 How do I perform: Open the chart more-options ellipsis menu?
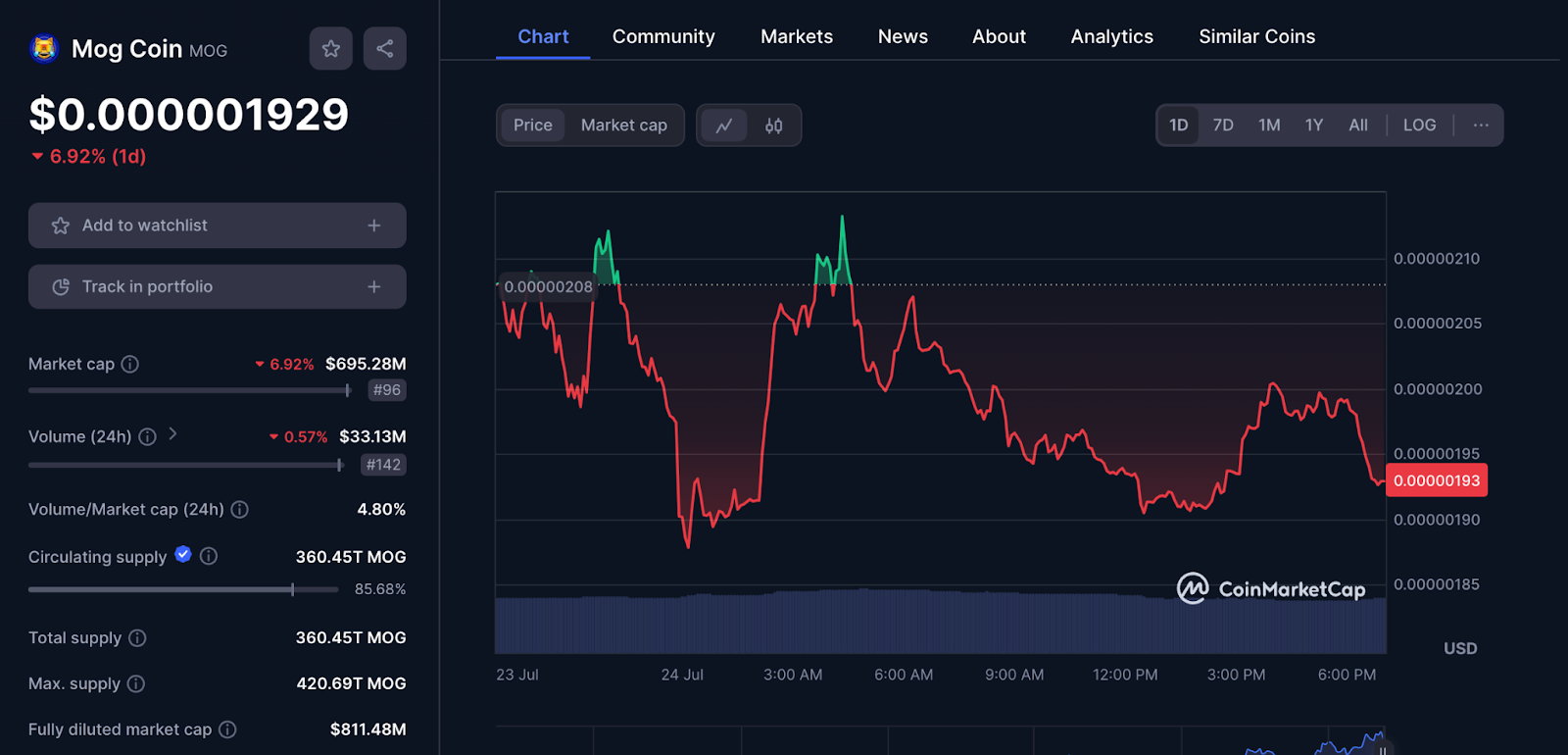[1481, 126]
